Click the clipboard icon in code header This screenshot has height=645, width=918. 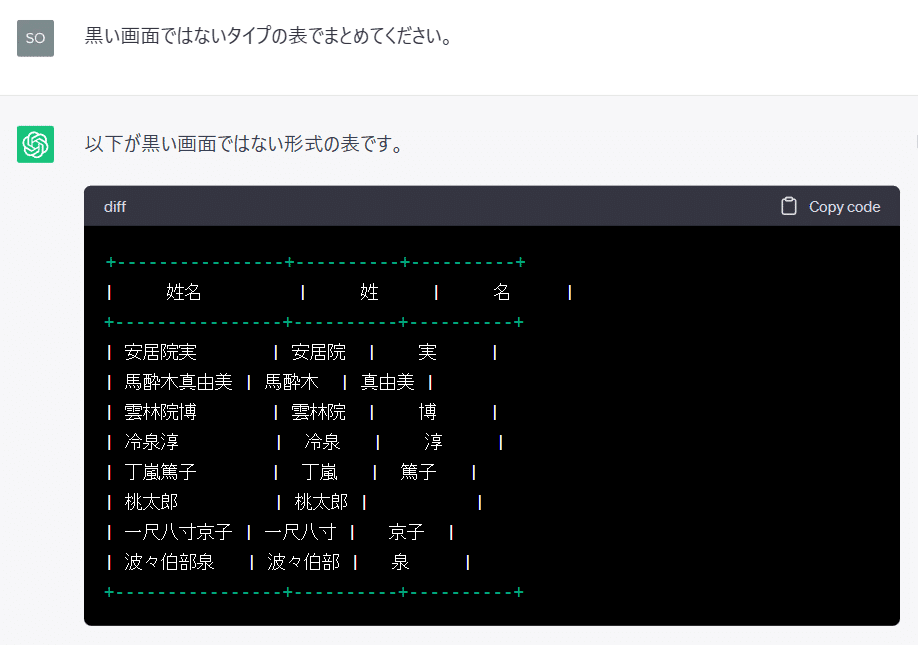coord(789,206)
